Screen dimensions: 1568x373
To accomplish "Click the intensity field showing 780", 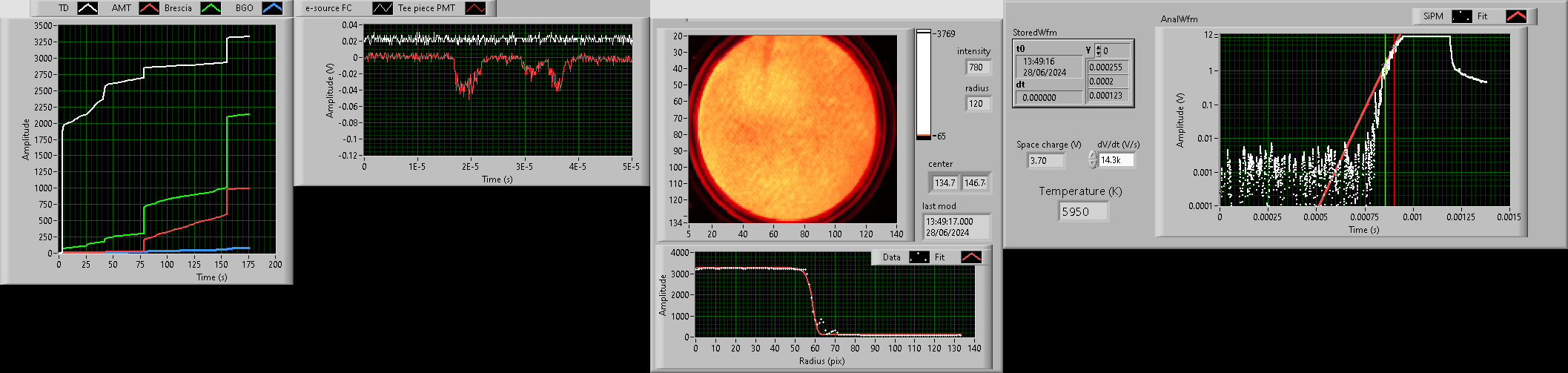I will pos(978,67).
